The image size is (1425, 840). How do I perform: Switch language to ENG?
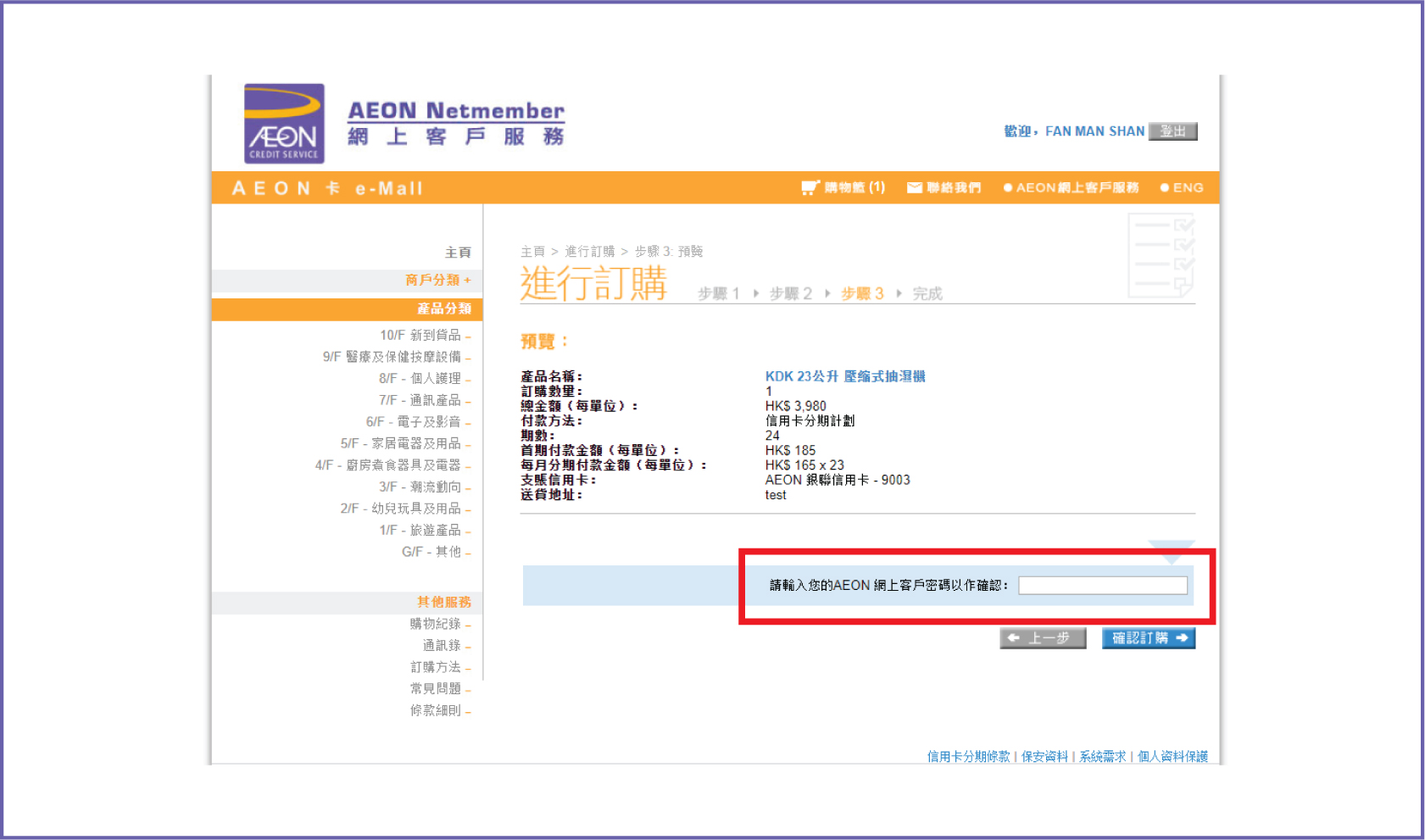tap(1182, 187)
